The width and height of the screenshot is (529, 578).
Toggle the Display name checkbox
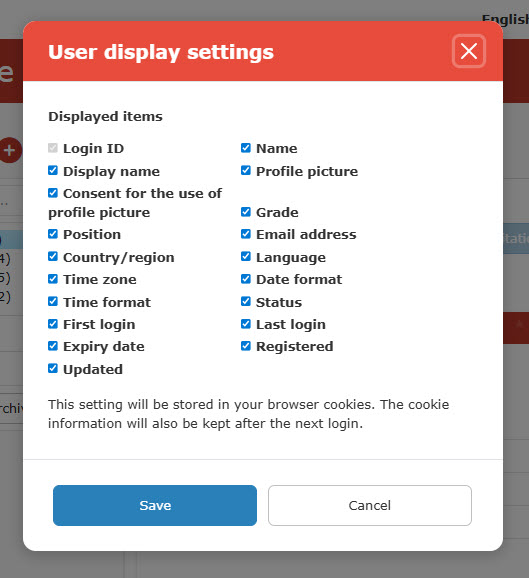tap(53, 170)
